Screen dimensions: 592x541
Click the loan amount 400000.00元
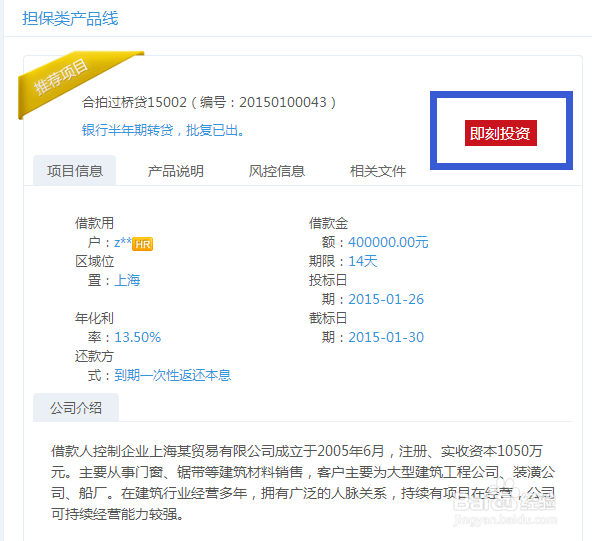[x=388, y=242]
